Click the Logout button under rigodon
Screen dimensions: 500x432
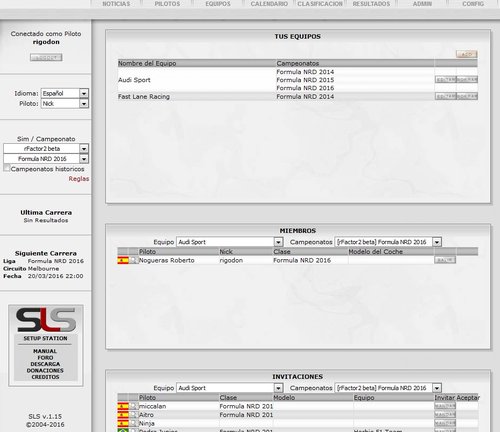pos(46,57)
